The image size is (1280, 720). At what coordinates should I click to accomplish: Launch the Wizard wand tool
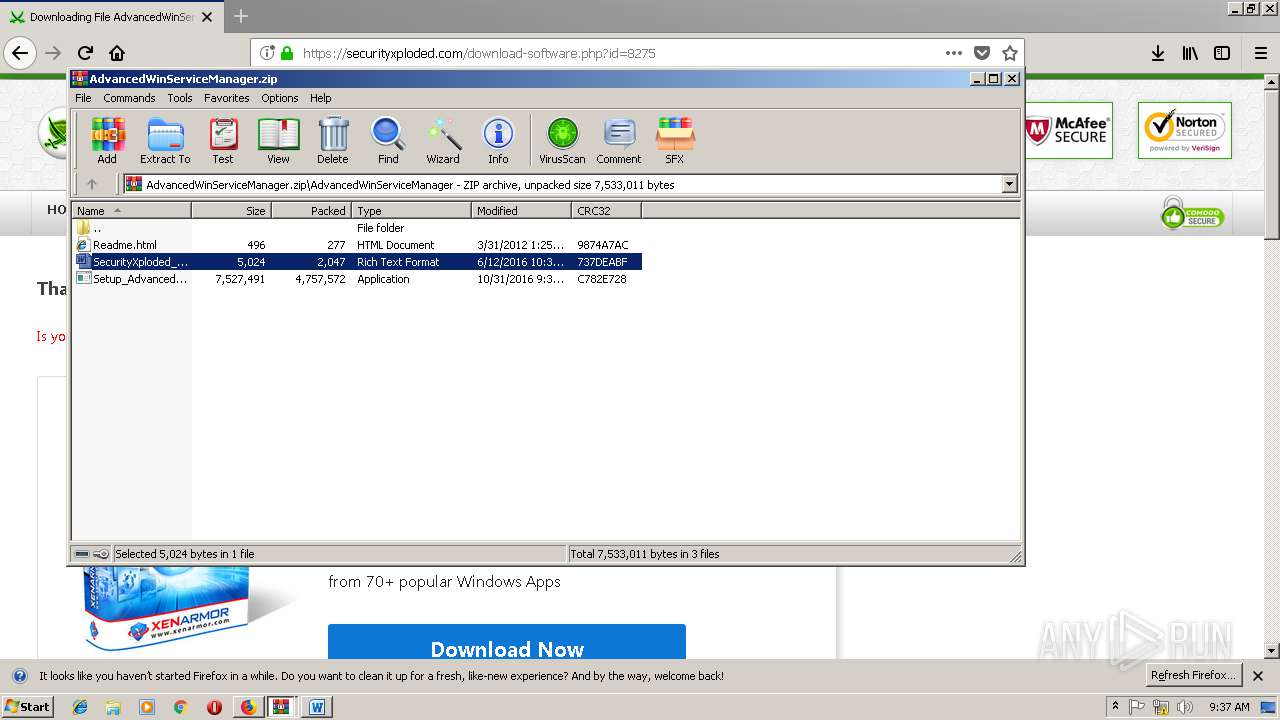point(443,140)
